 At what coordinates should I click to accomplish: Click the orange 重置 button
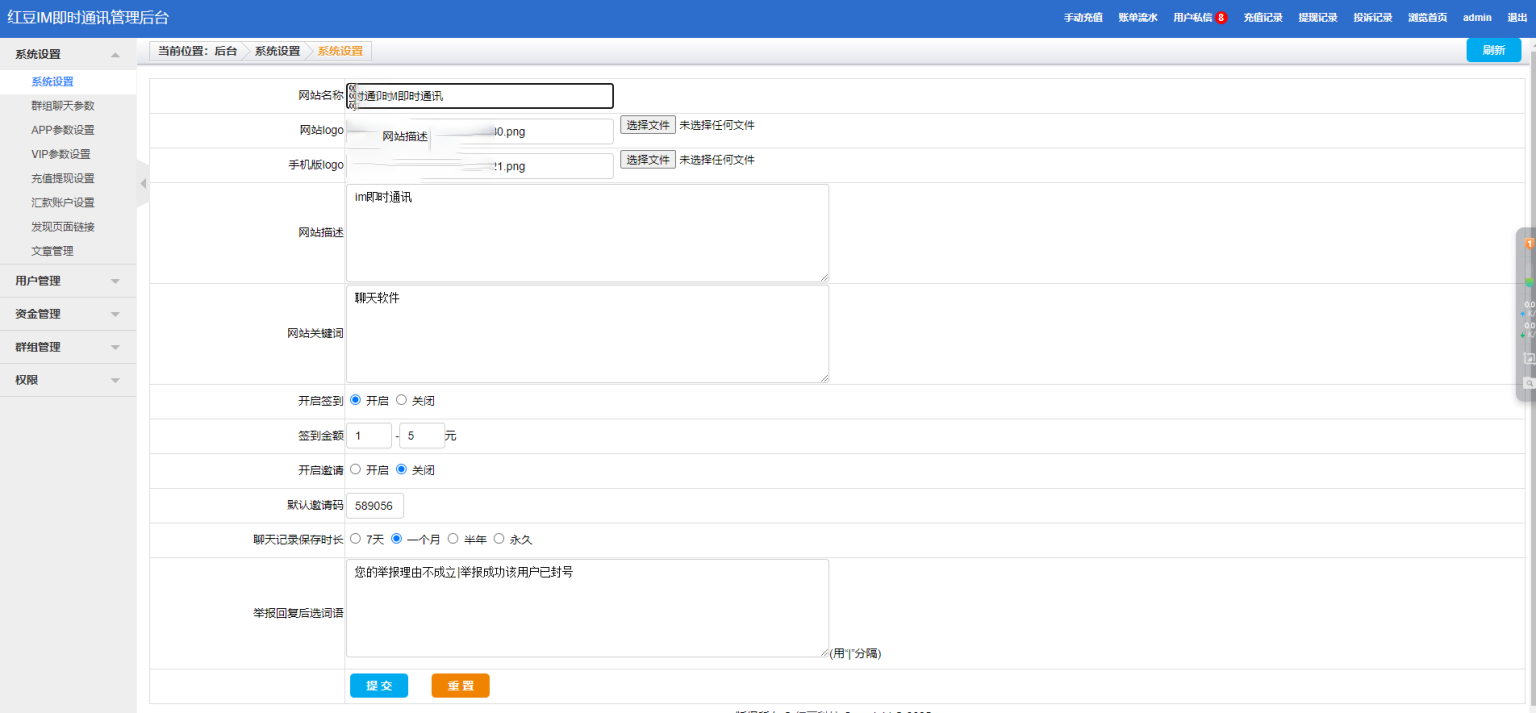point(460,686)
